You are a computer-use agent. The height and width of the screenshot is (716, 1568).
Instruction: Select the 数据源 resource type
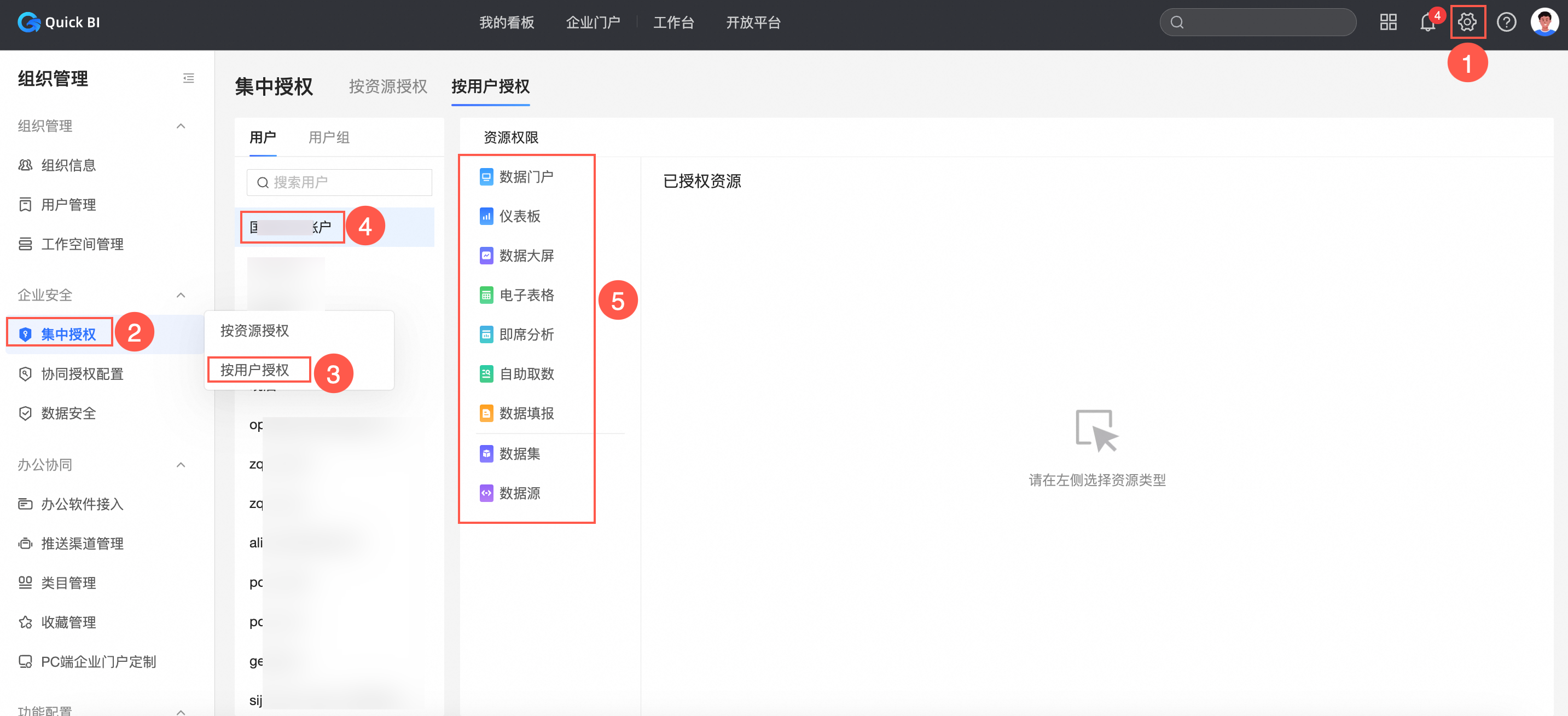[x=519, y=493]
